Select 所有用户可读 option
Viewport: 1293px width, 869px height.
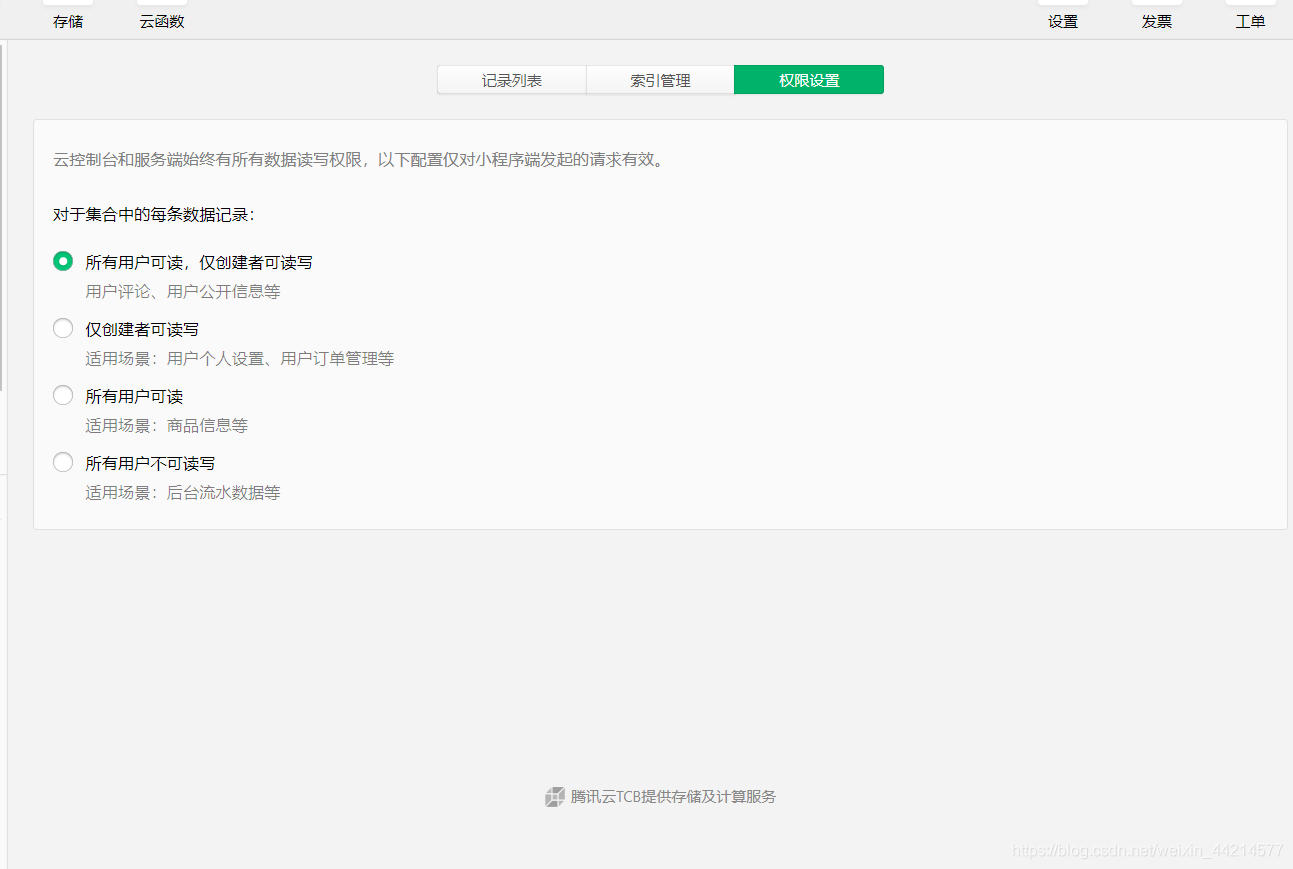63,394
